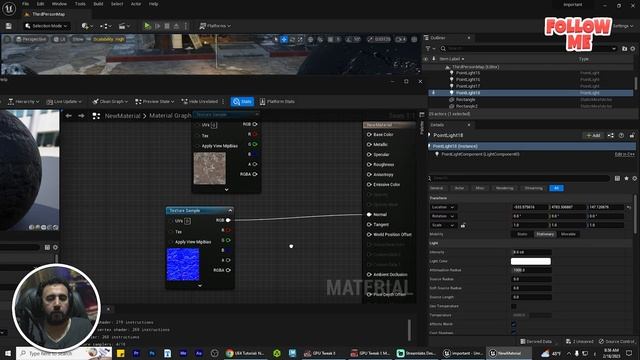Click the Add component button
Image resolution: width=640 pixels, height=360 pixels.
pos(593,136)
